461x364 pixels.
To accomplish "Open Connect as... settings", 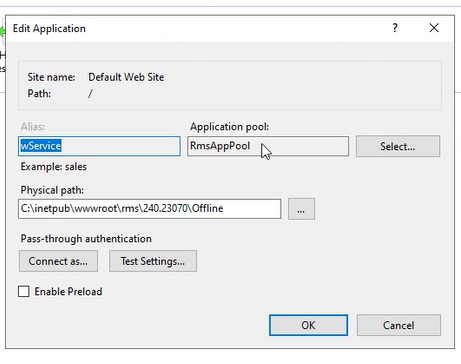I will pos(58,261).
